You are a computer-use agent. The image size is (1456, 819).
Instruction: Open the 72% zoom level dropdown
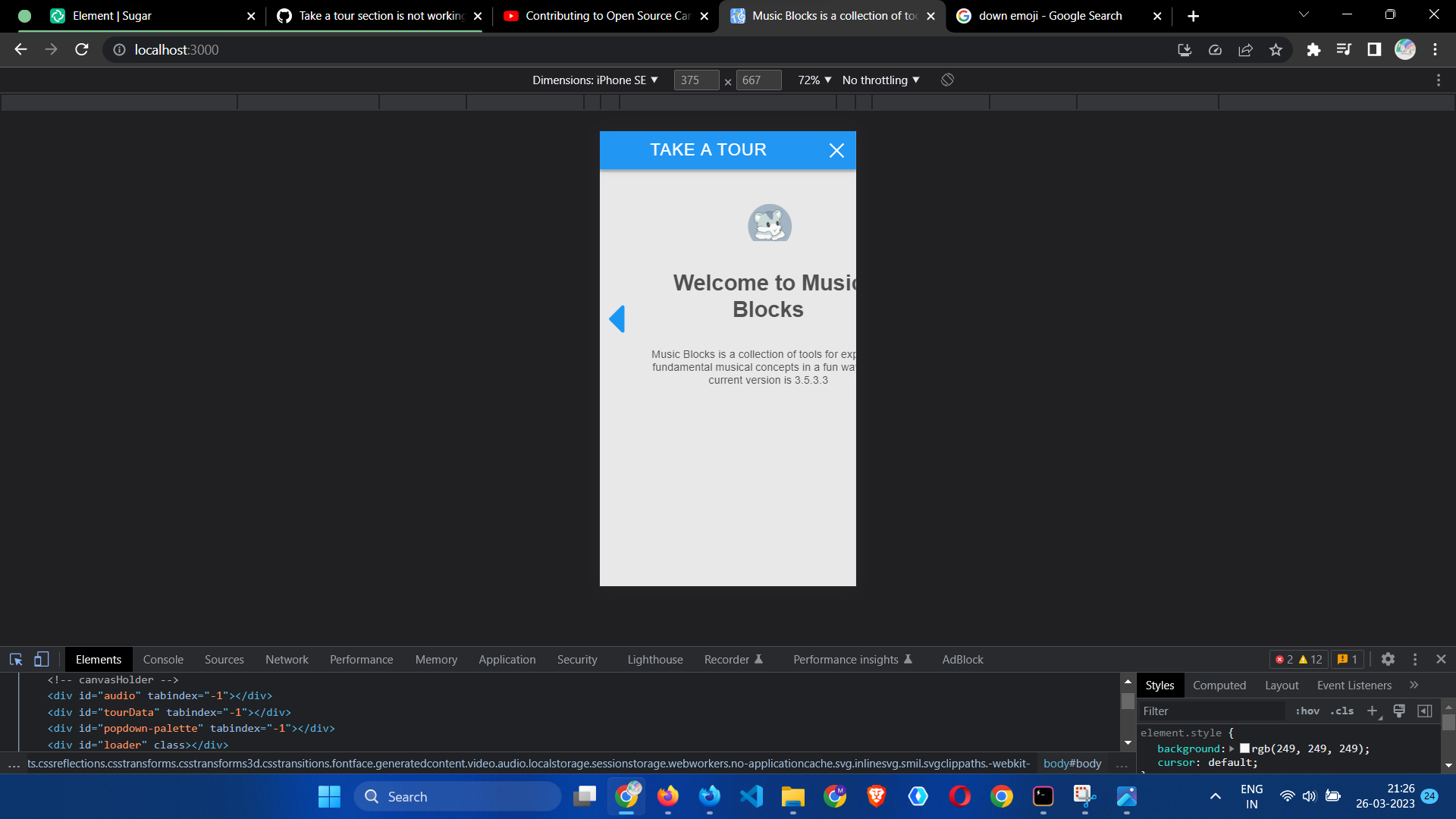814,80
